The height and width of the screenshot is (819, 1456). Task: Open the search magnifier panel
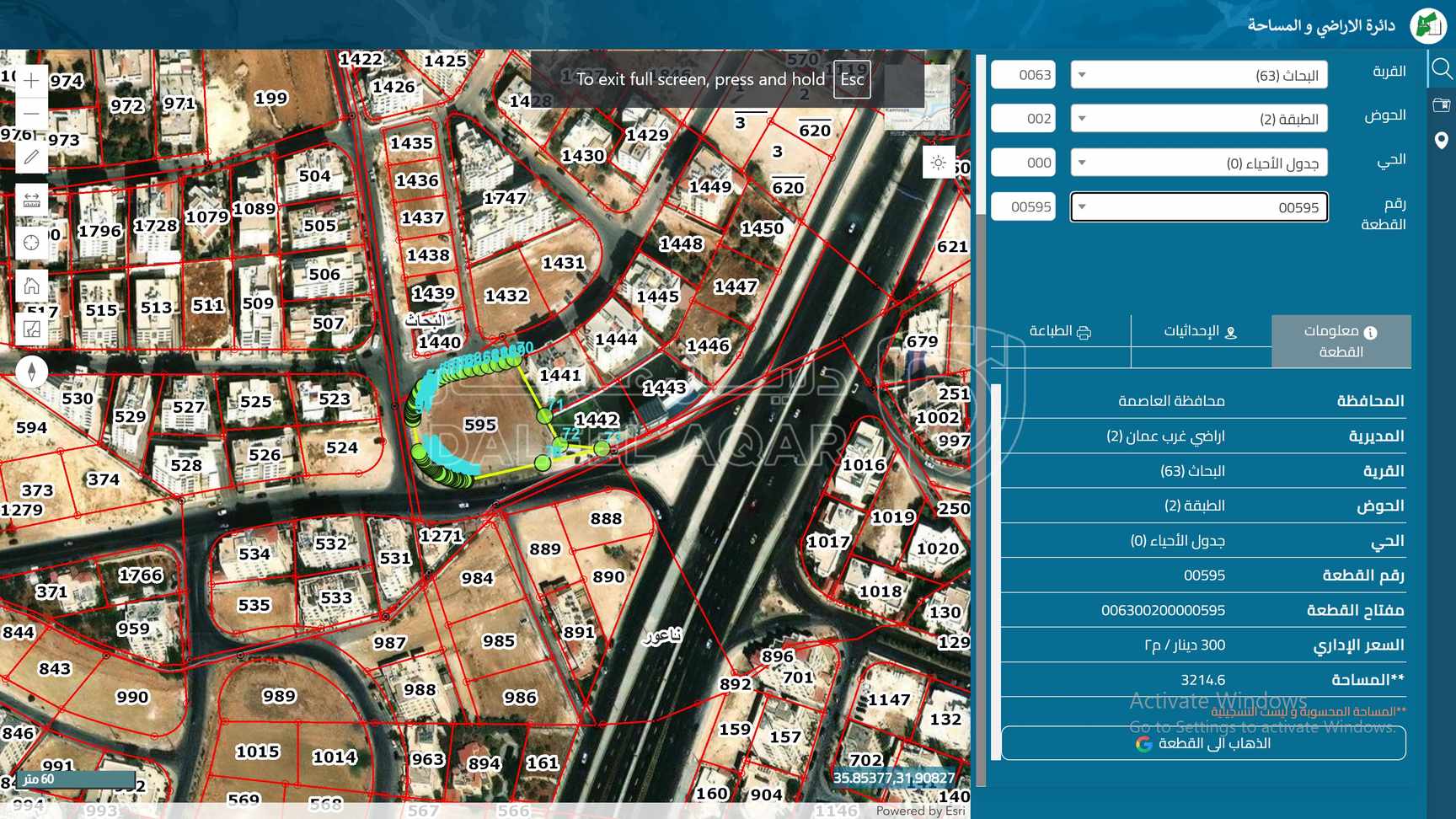coord(1442,68)
